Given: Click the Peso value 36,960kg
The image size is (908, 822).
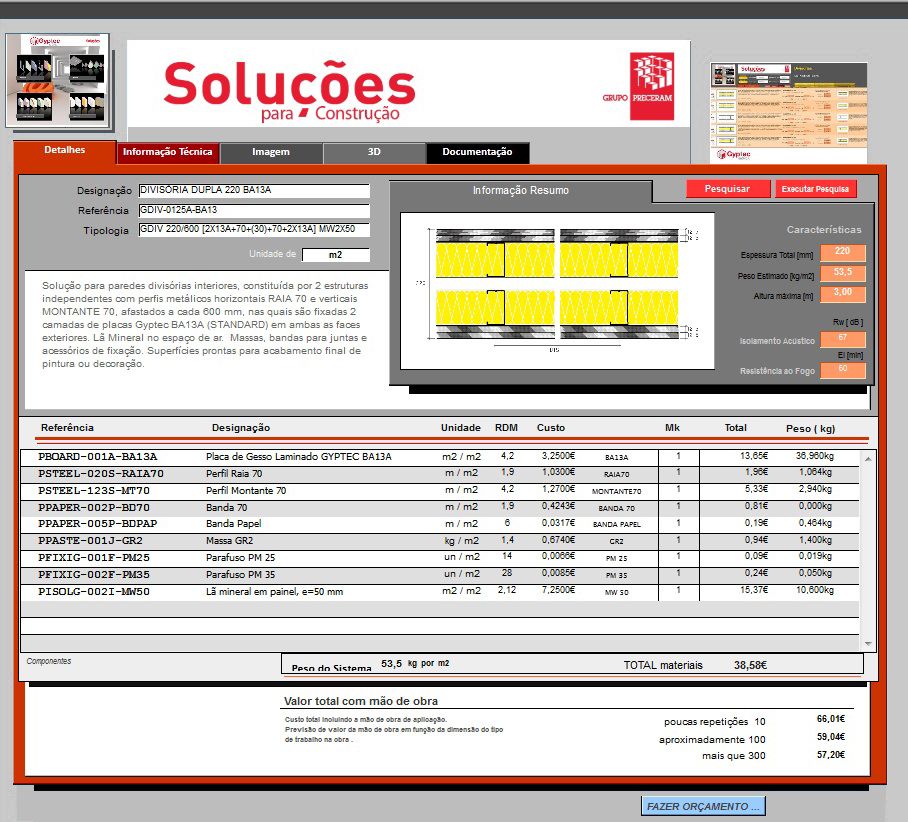Looking at the screenshot, I should [x=815, y=456].
